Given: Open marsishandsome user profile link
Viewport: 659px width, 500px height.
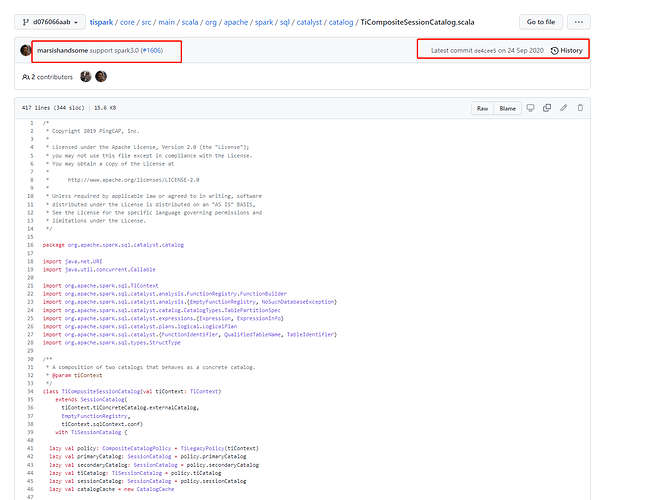Looking at the screenshot, I should coord(62,50).
